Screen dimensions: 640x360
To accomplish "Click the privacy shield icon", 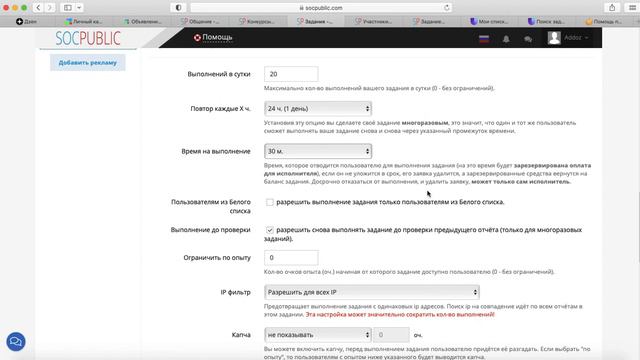I will point(178,7).
